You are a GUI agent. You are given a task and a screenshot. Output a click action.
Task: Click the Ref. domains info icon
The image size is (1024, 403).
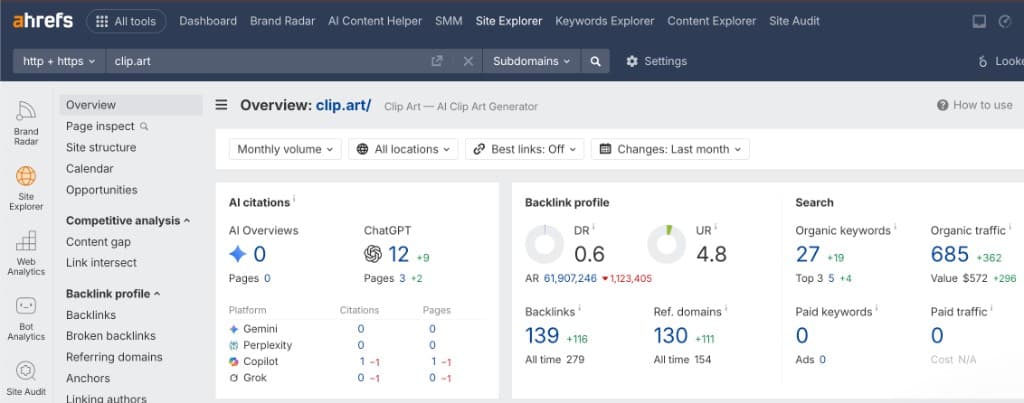[x=726, y=308]
